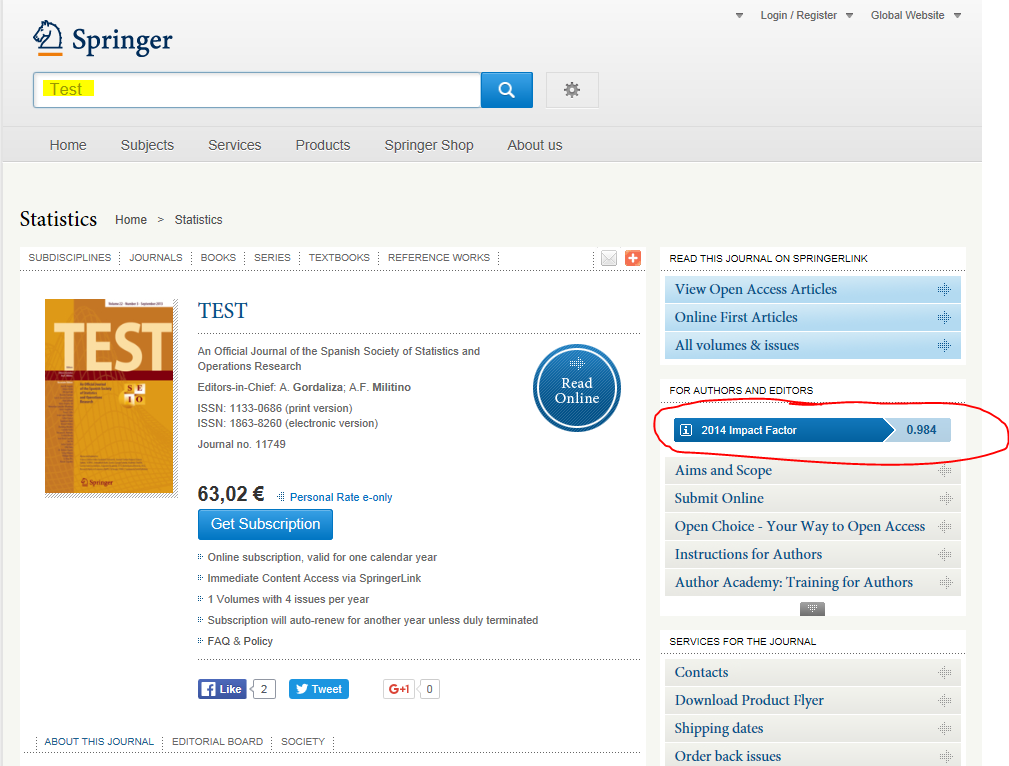Open the Springer Shop menu
Image resolution: width=1009 pixels, height=766 pixels.
(429, 145)
